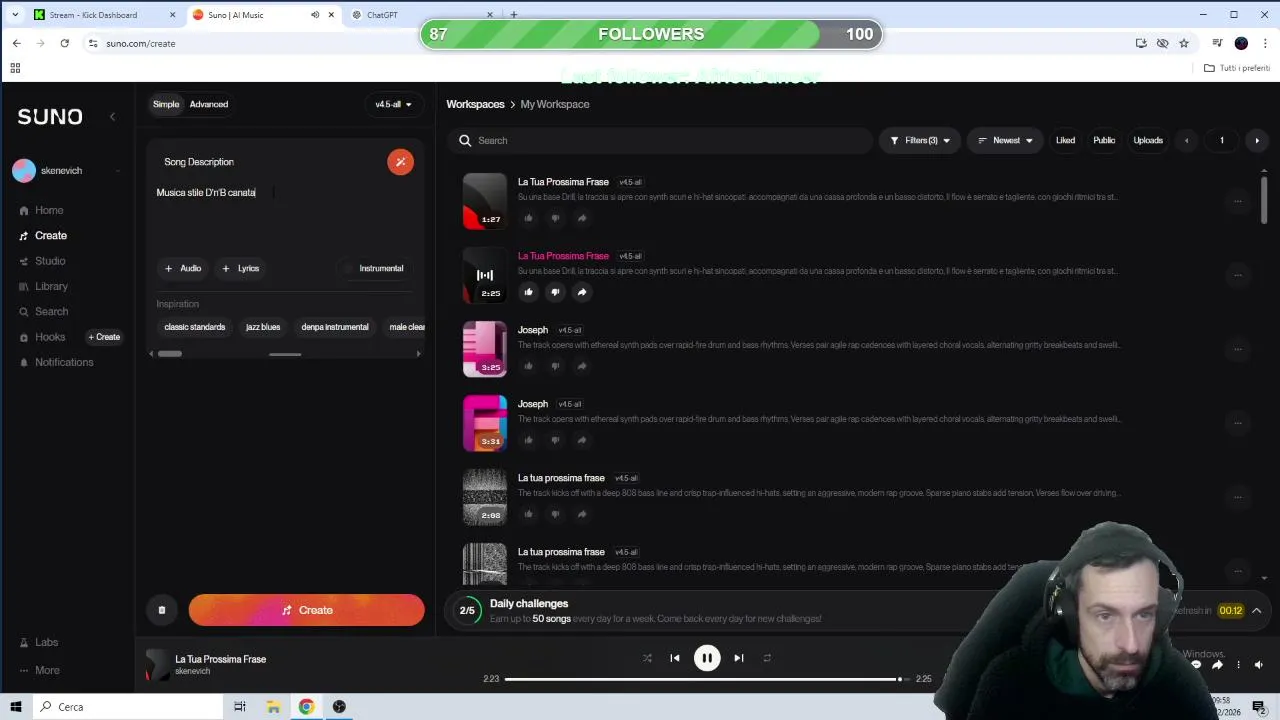Open Notifications in the sidebar

point(64,362)
